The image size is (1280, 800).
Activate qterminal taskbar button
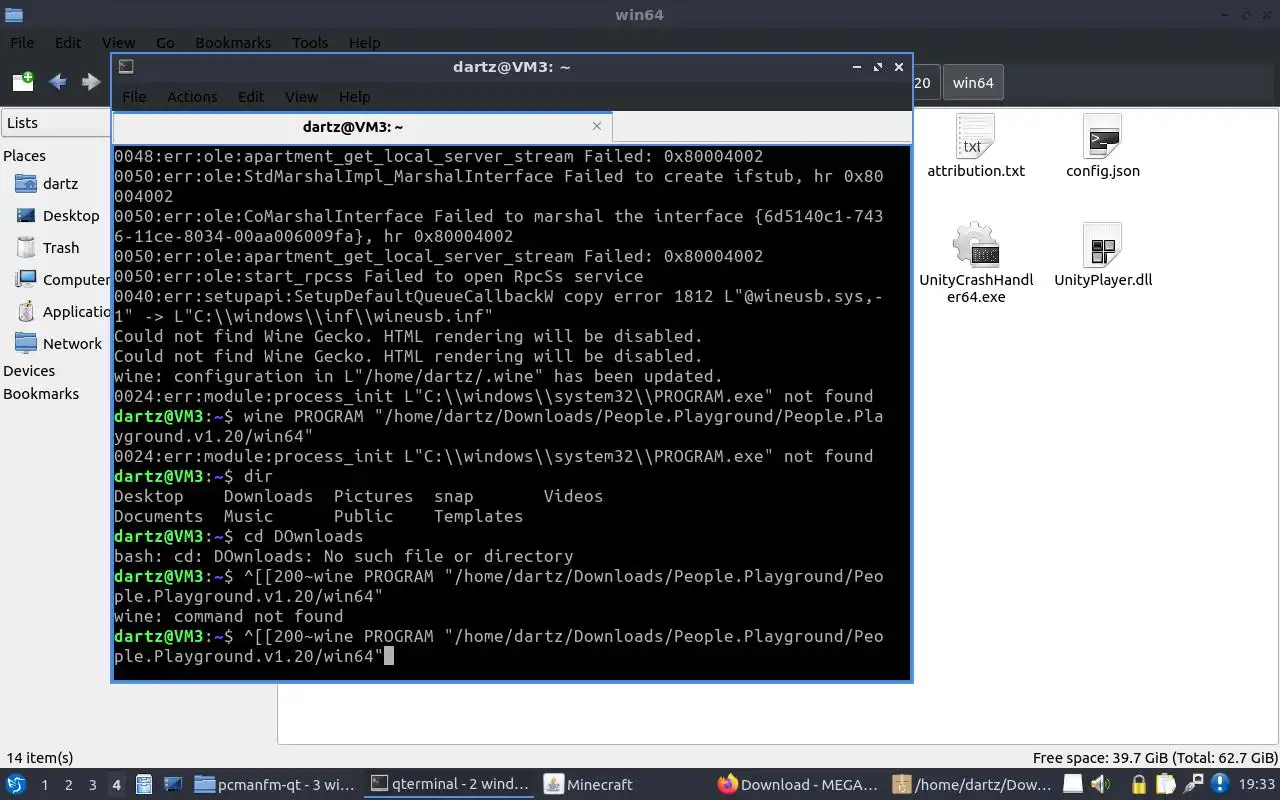[x=449, y=785]
